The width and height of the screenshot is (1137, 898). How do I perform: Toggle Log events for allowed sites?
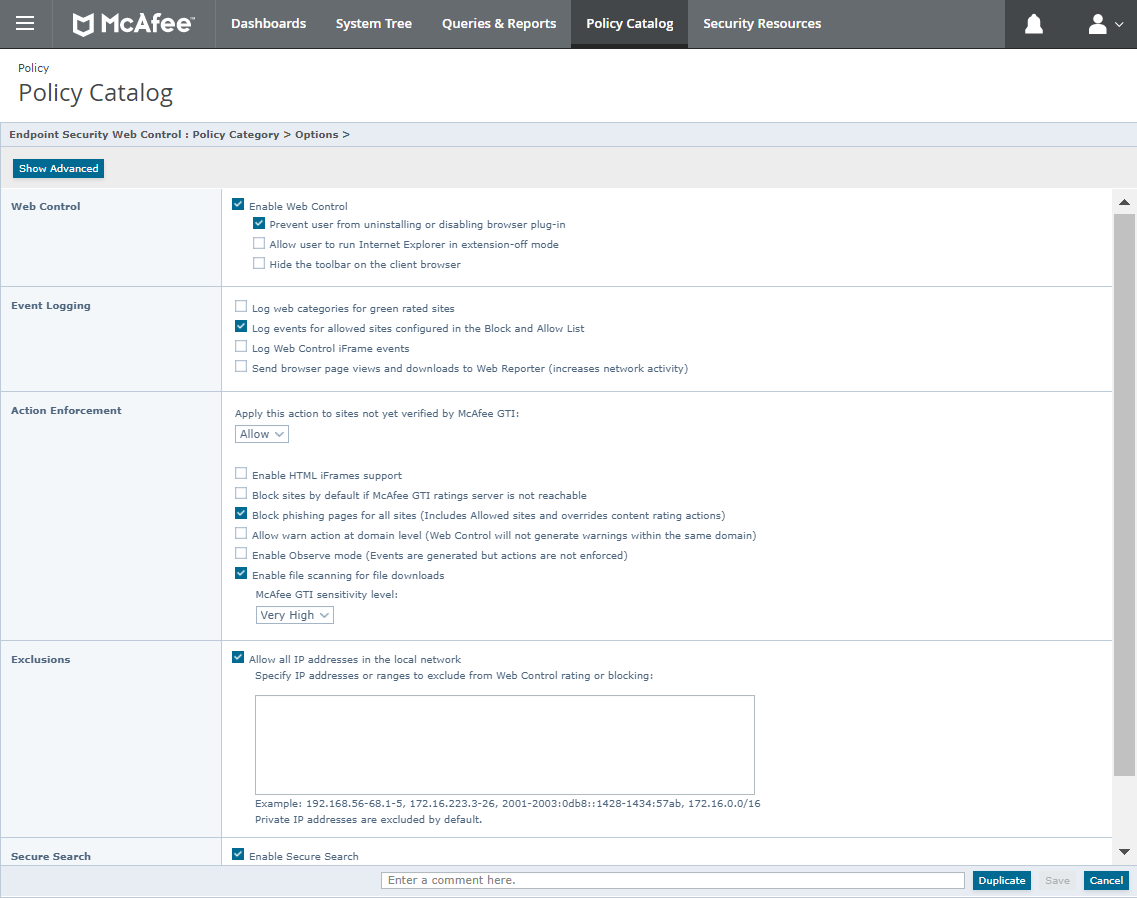coord(241,326)
